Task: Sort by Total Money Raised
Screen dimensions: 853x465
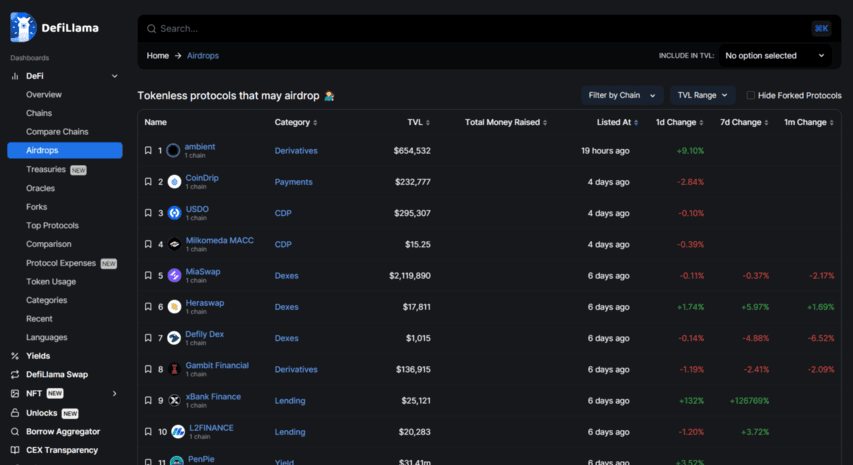Action: click(x=506, y=122)
